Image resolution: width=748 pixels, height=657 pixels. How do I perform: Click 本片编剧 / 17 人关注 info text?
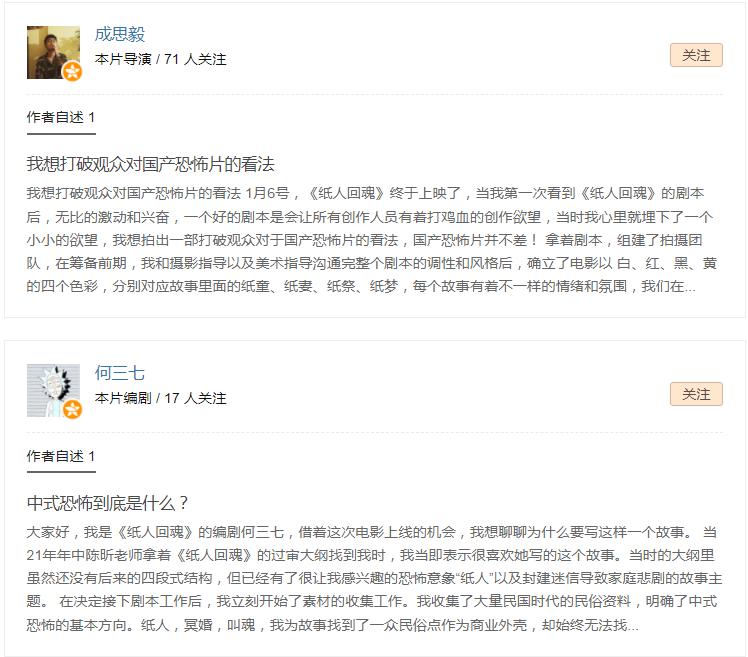pyautogui.click(x=160, y=398)
